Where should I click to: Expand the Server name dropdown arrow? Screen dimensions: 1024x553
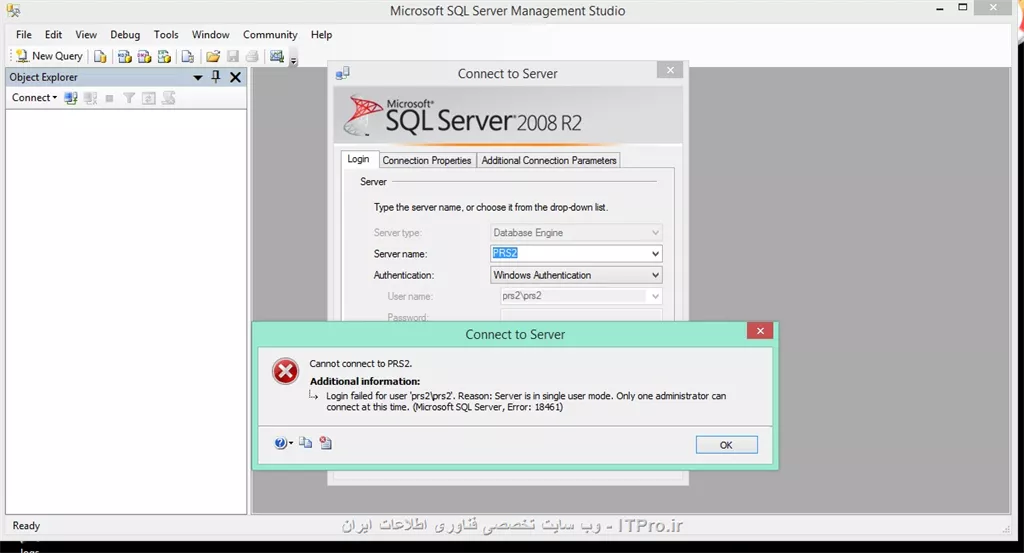[654, 253]
